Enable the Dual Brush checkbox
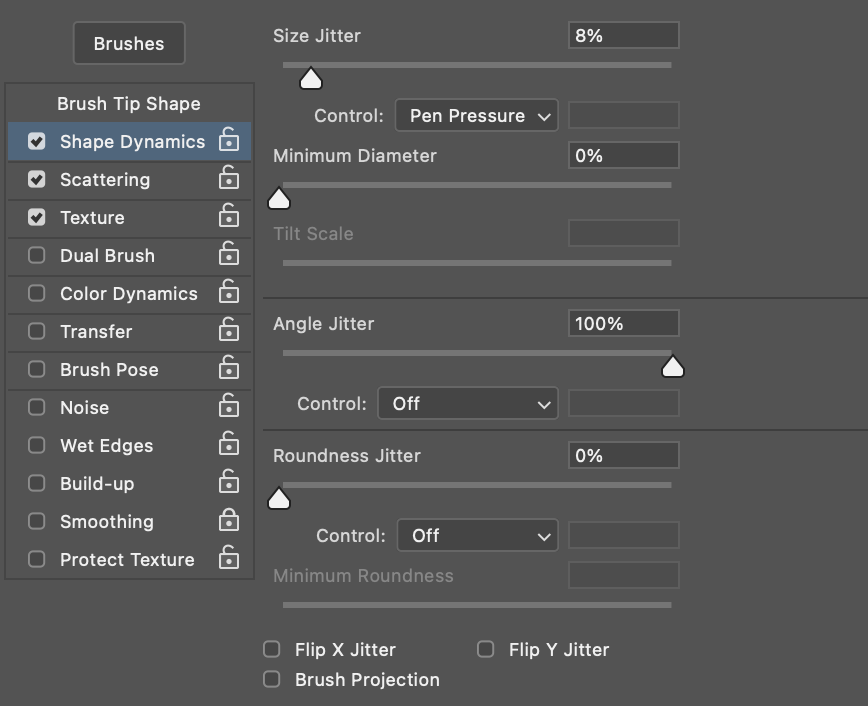This screenshot has width=868, height=706. (37, 255)
